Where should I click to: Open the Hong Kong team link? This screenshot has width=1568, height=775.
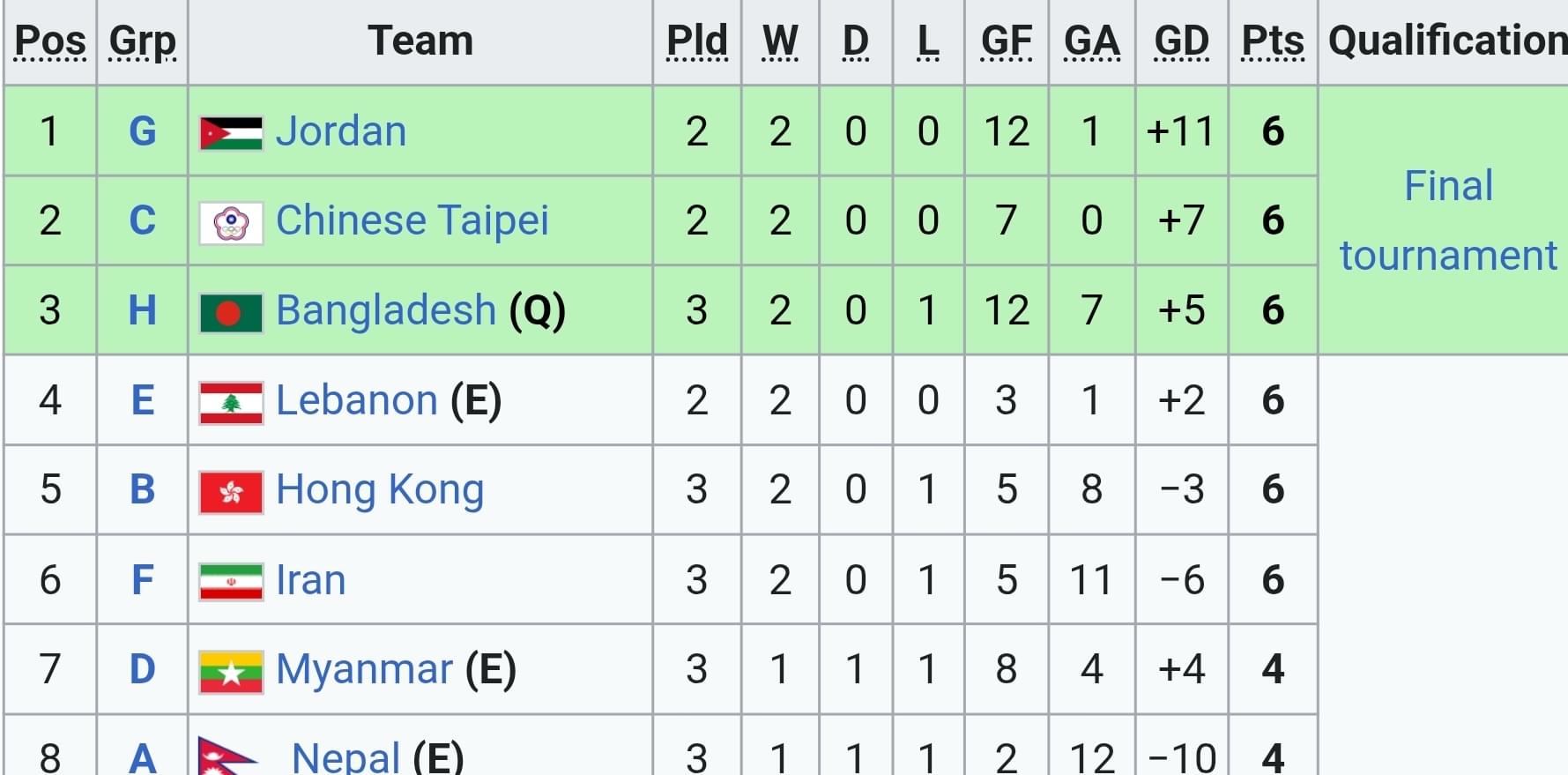380,490
